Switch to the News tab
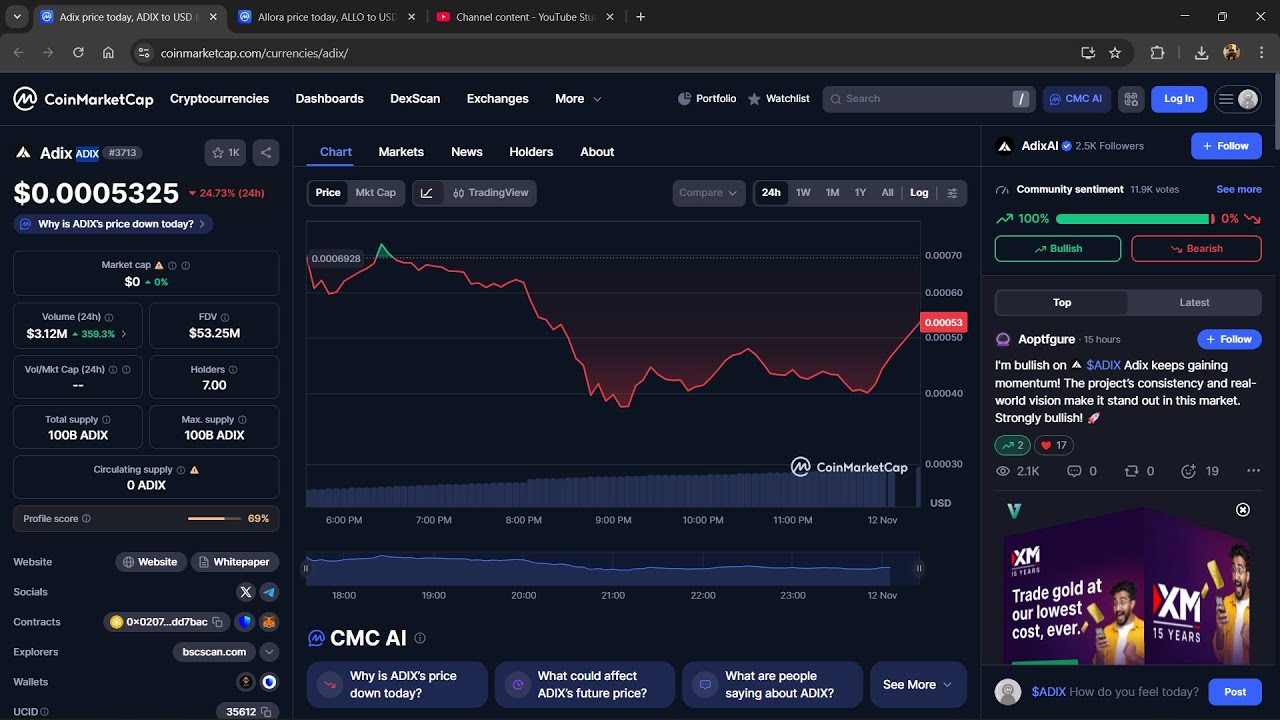 pyautogui.click(x=467, y=152)
